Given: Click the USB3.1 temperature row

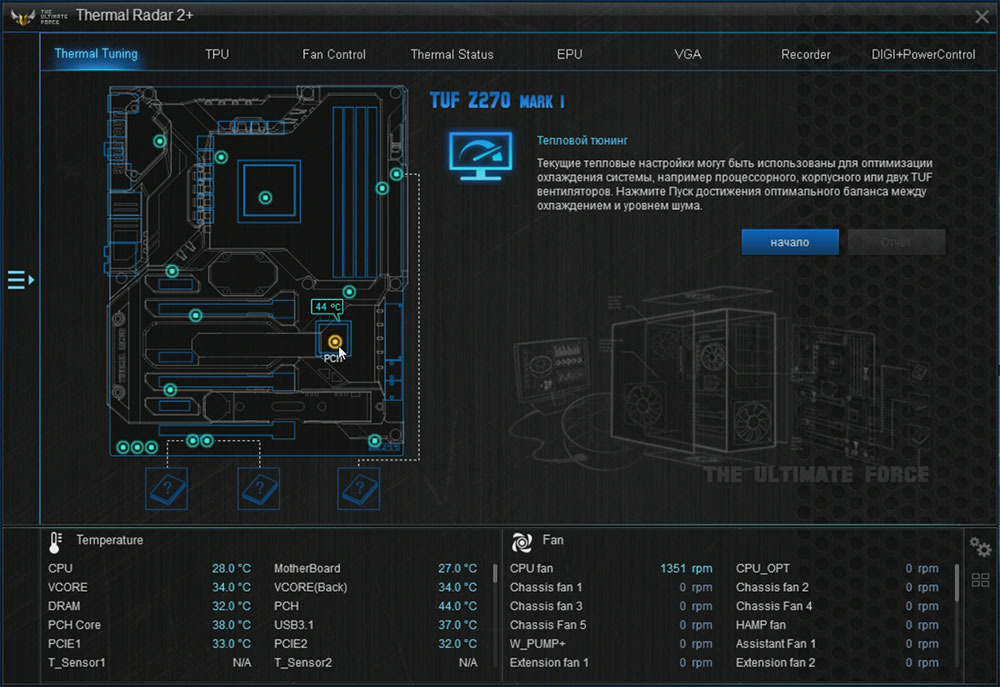Looking at the screenshot, I should 376,625.
